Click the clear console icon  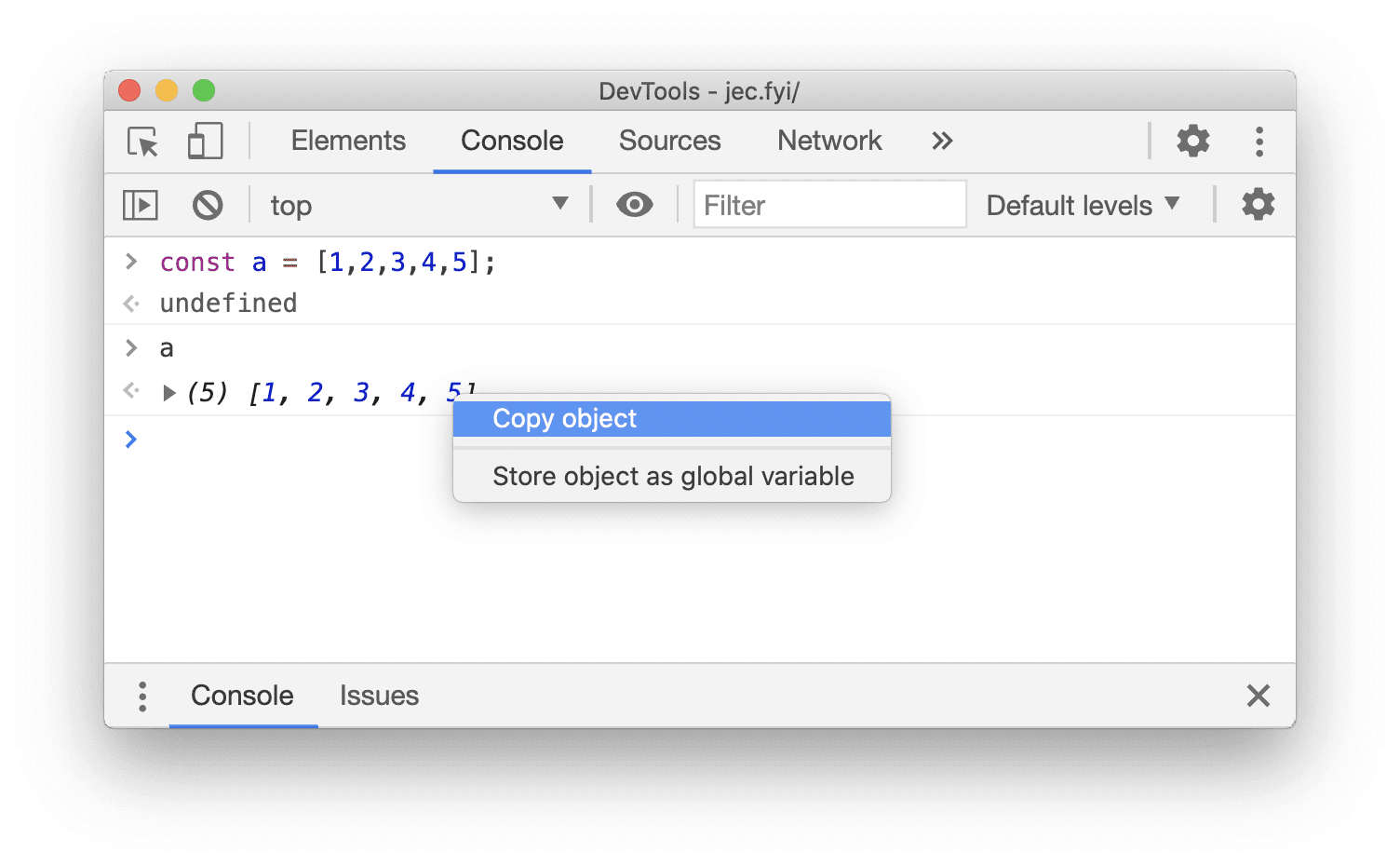click(207, 204)
